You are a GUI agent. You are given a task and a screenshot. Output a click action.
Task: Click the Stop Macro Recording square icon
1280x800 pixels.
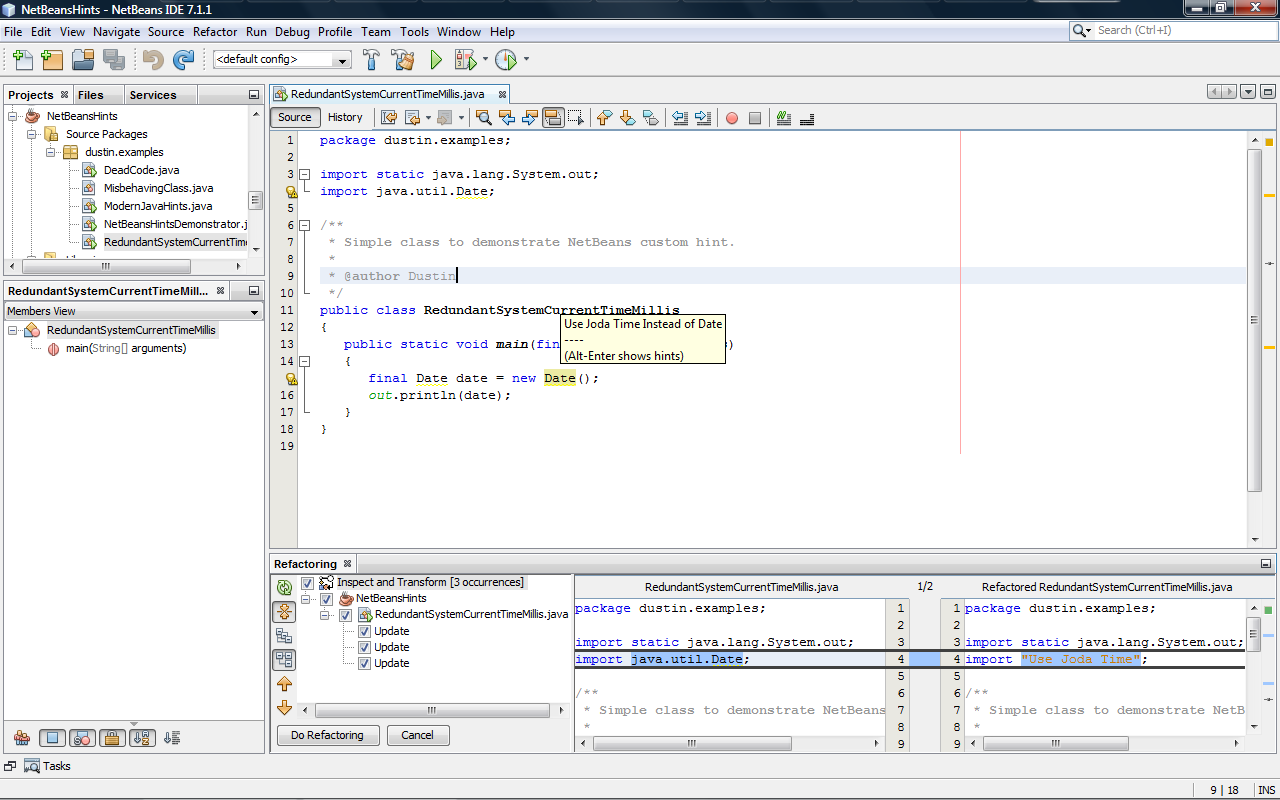point(755,118)
